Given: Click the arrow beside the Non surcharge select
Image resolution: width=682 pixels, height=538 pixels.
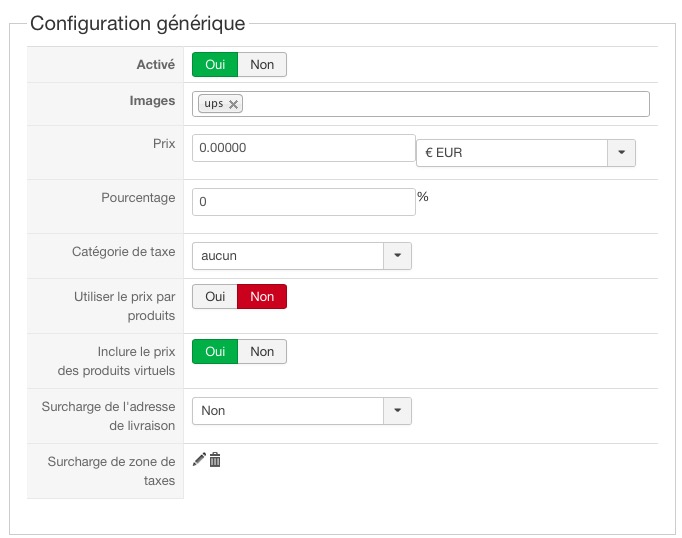Looking at the screenshot, I should pyautogui.click(x=398, y=411).
